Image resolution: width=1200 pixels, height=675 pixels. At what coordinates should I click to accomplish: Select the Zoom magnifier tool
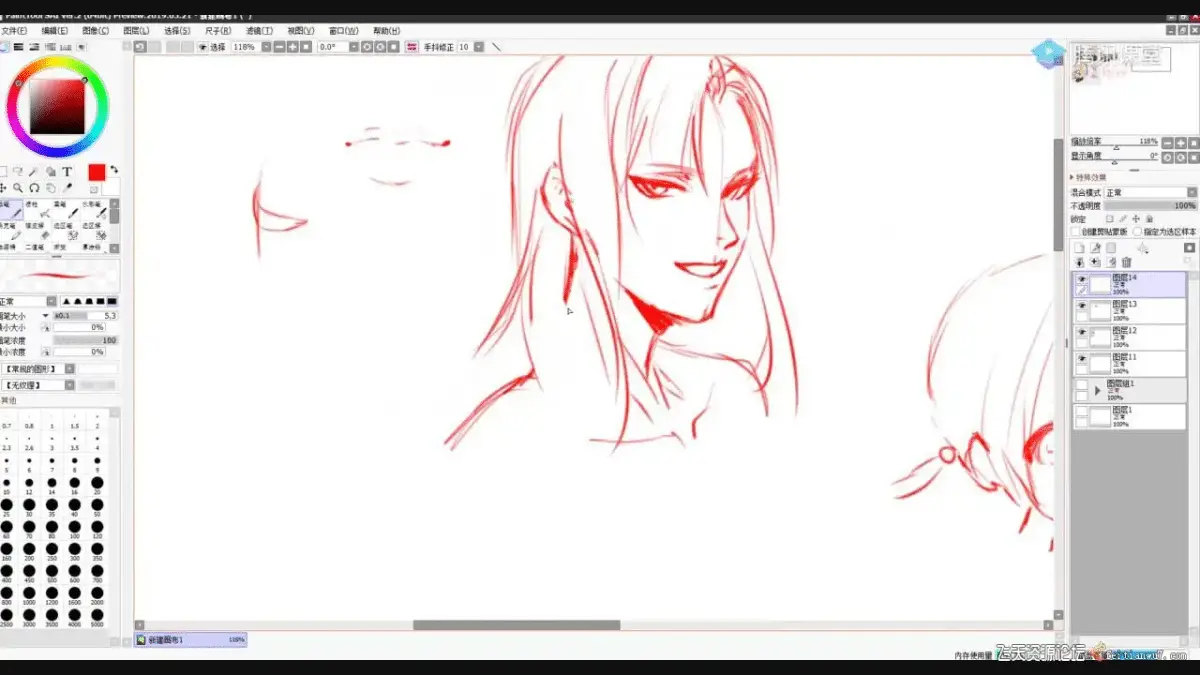point(18,188)
